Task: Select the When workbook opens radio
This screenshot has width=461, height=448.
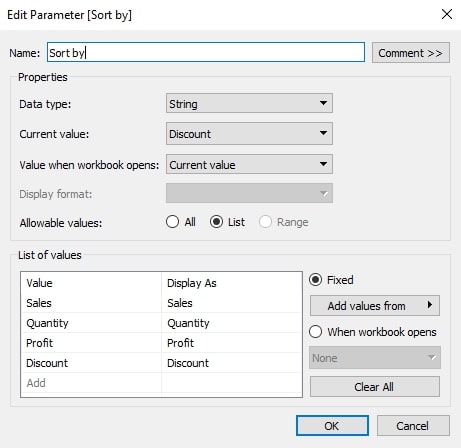Action: 315,332
